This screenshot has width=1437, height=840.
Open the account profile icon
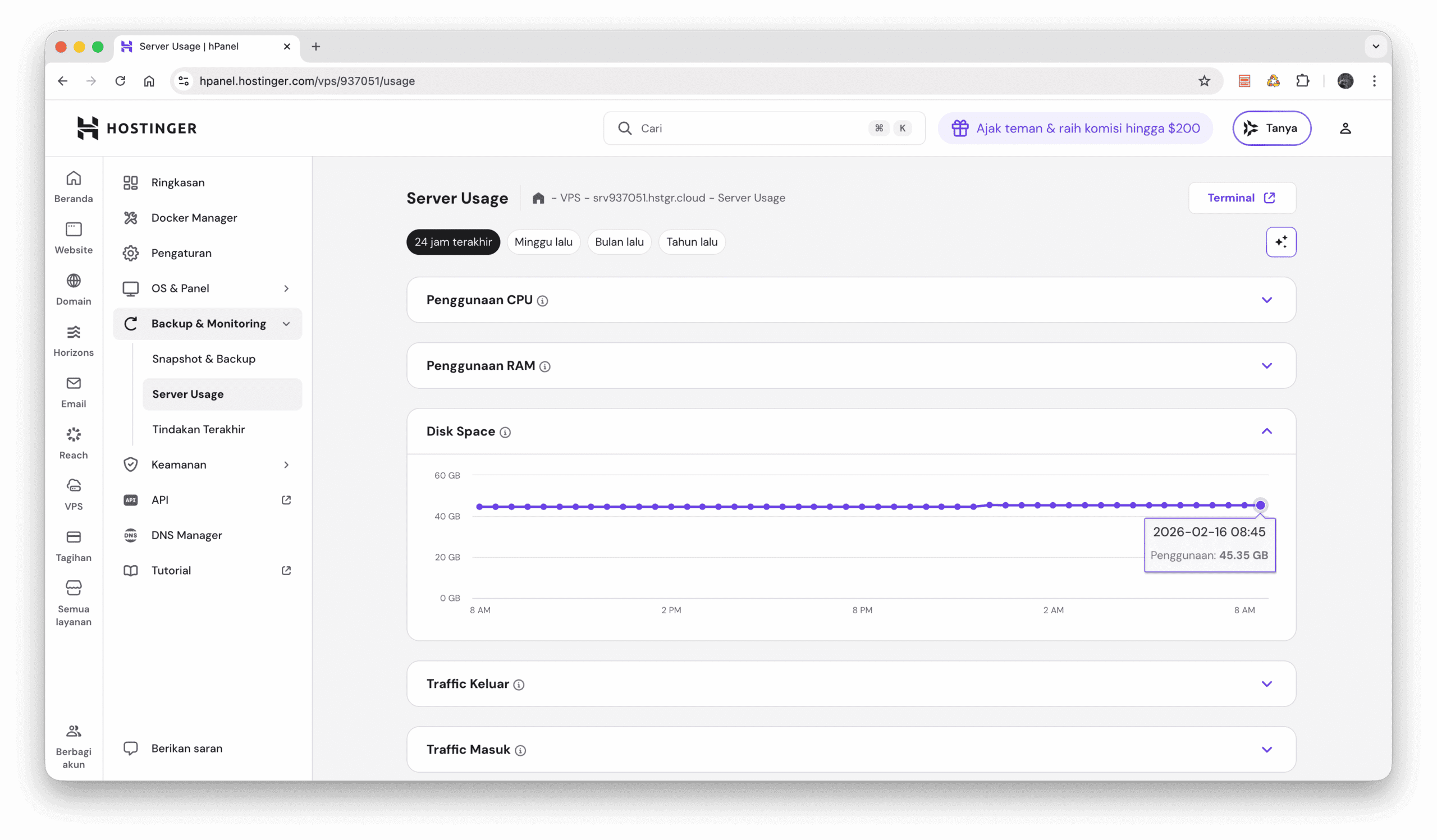1346,127
